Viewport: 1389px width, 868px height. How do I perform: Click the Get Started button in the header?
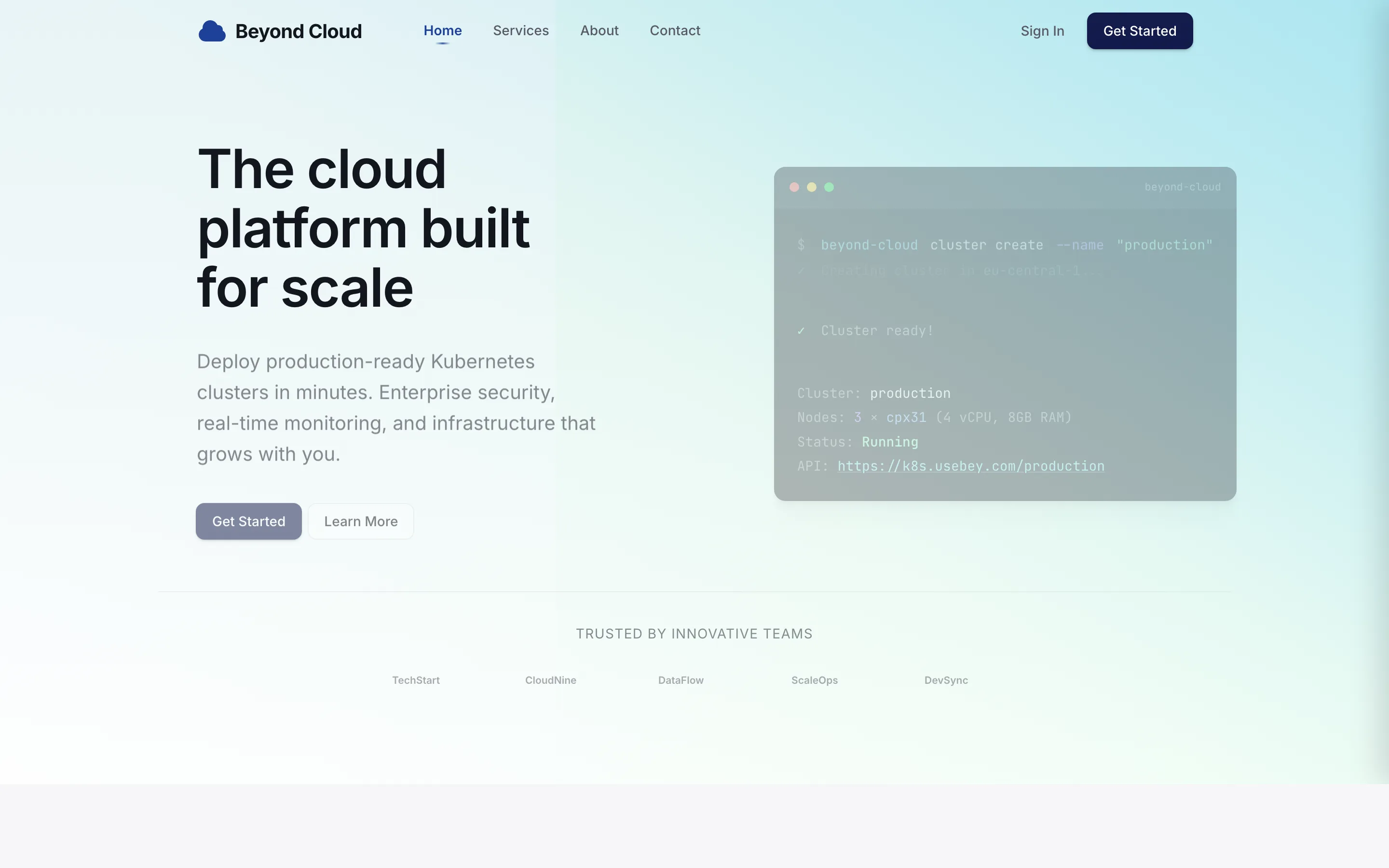point(1139,30)
